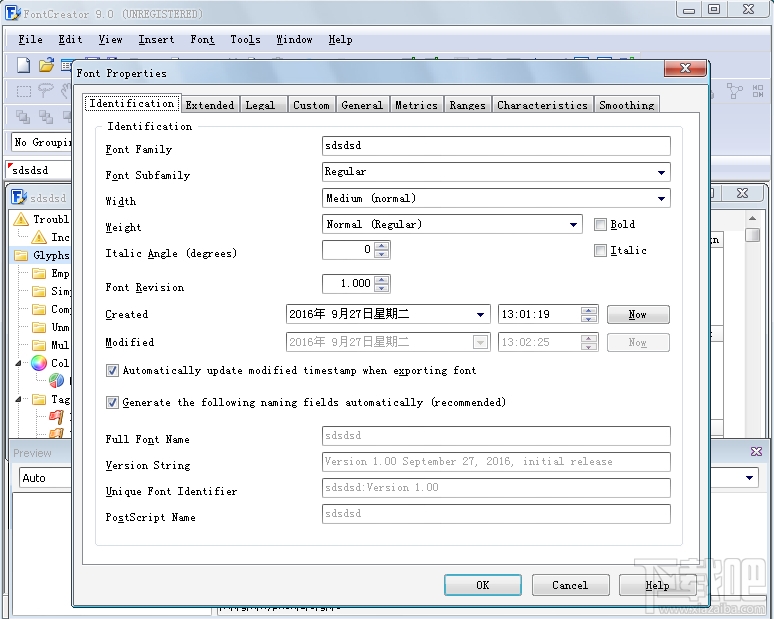Click the Help button in dialog

pyautogui.click(x=657, y=585)
